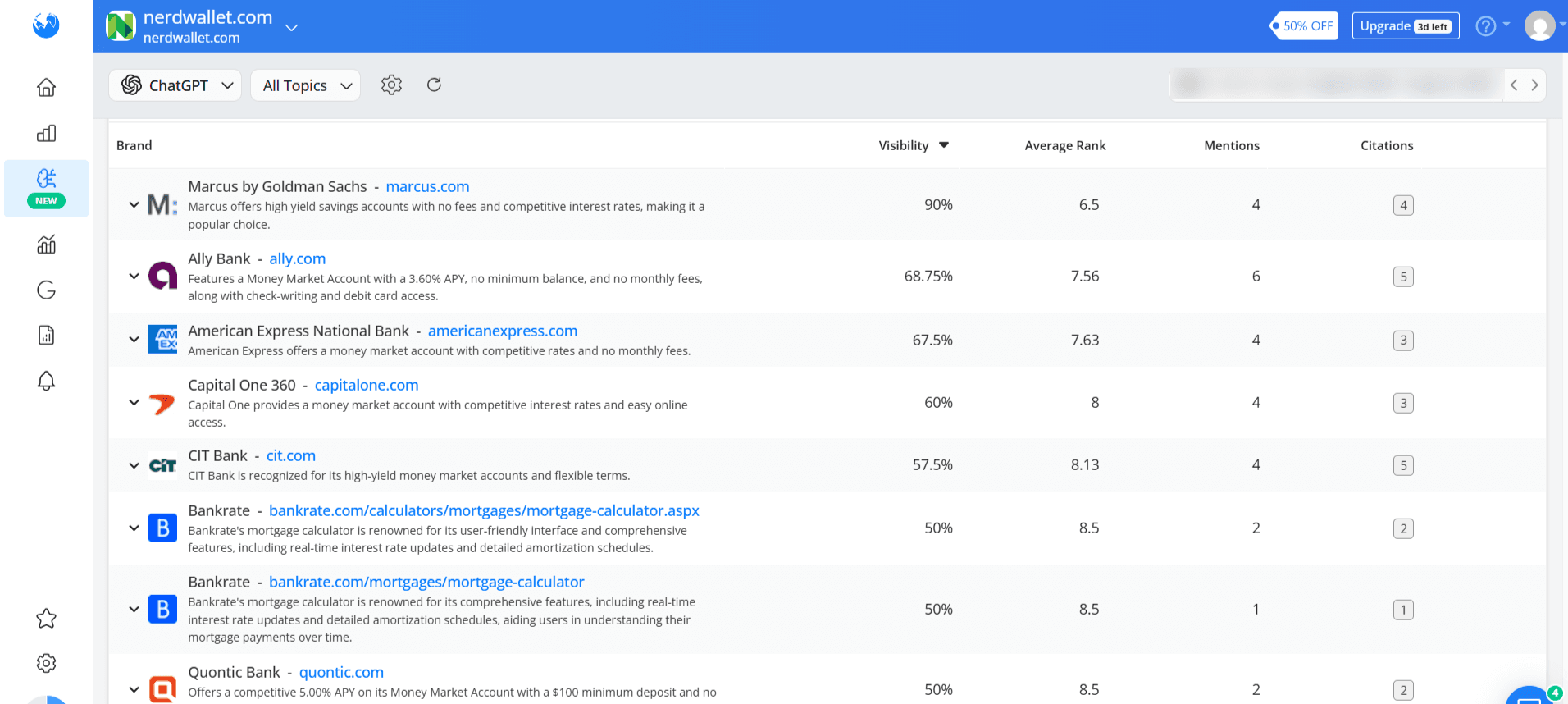Open the favorites star in sidebar
The height and width of the screenshot is (704, 1568).
[47, 618]
